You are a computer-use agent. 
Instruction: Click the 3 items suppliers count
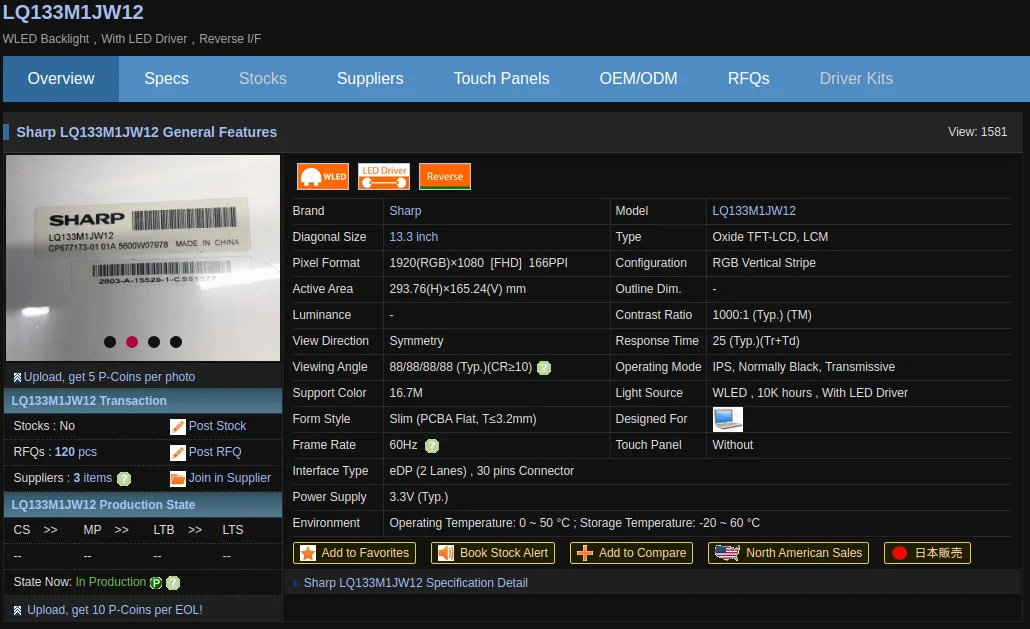click(93, 479)
